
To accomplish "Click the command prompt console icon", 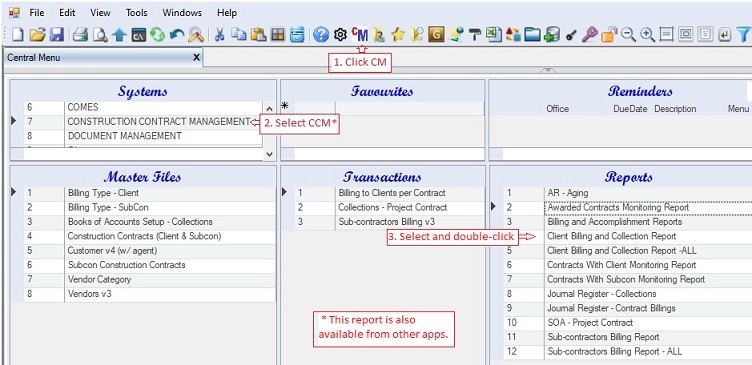I will pos(139,35).
